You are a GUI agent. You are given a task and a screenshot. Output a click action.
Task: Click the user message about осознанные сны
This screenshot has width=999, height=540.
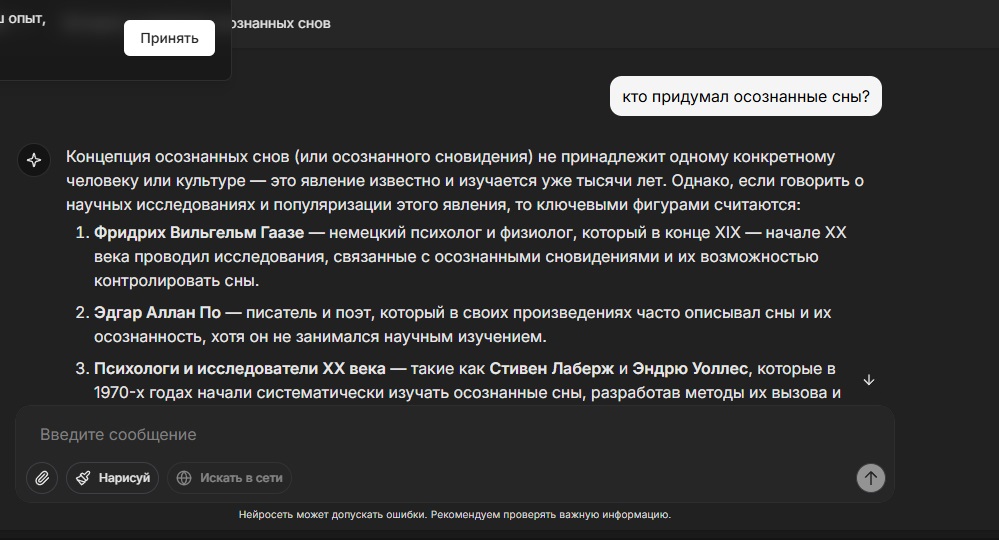tap(745, 97)
